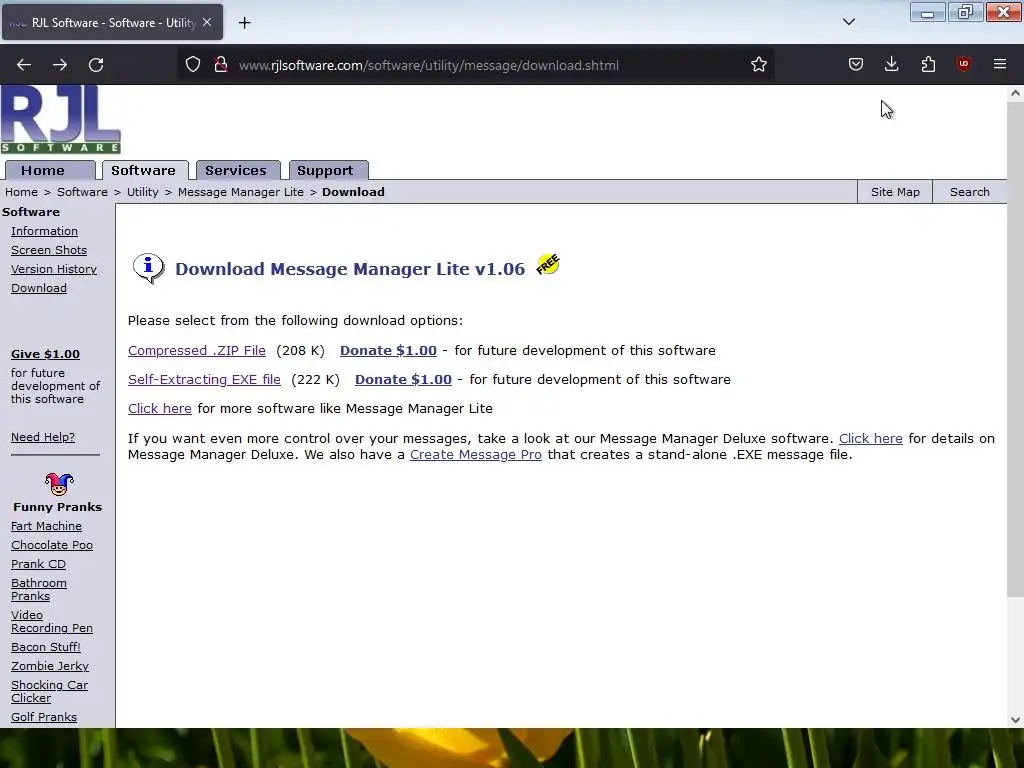The width and height of the screenshot is (1024, 768).
Task: Download the Compressed .ZIP File
Action: (197, 351)
